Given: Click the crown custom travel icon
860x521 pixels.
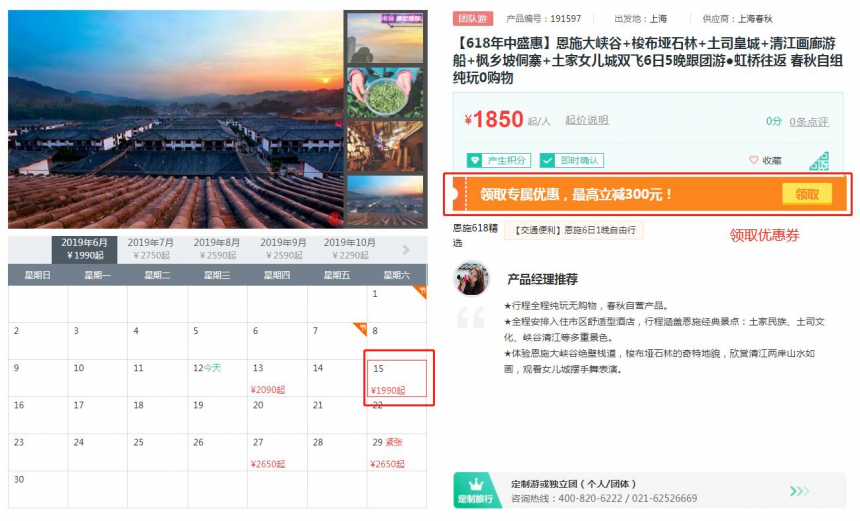Looking at the screenshot, I should click(x=476, y=484).
